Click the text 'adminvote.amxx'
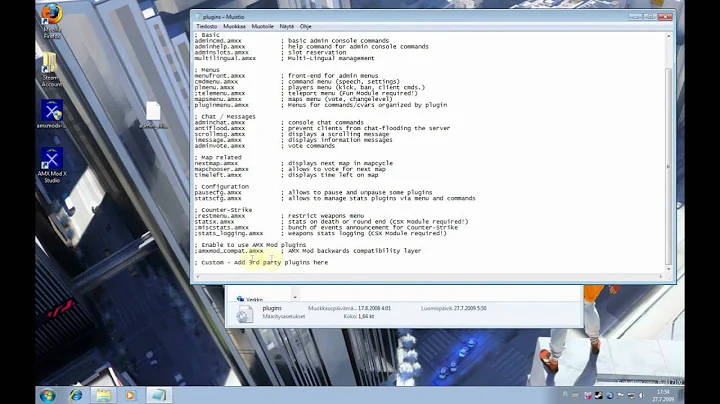Screen dimensions: 720x404 tap(219, 146)
